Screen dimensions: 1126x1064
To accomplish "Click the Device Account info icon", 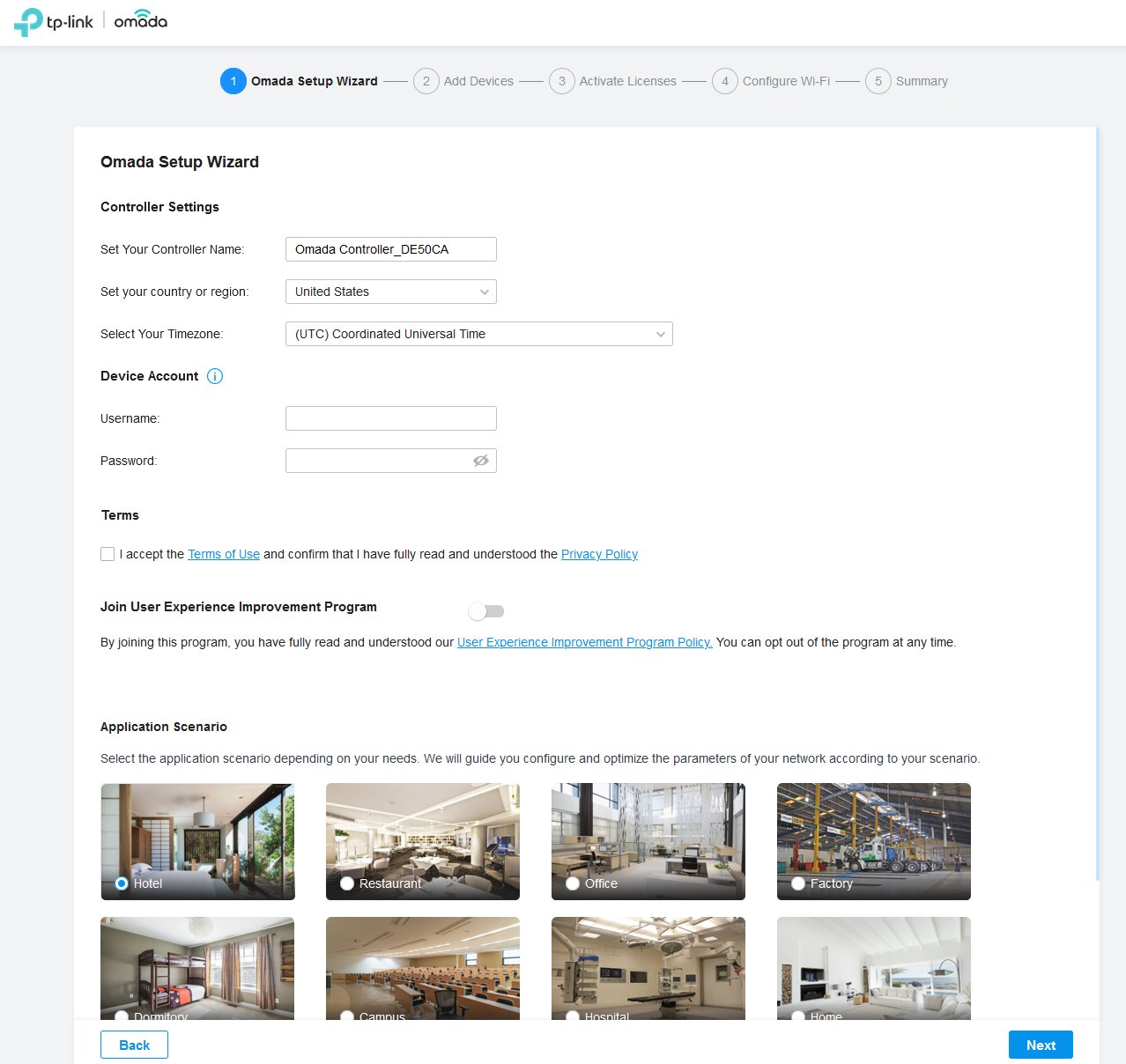I will point(215,376).
